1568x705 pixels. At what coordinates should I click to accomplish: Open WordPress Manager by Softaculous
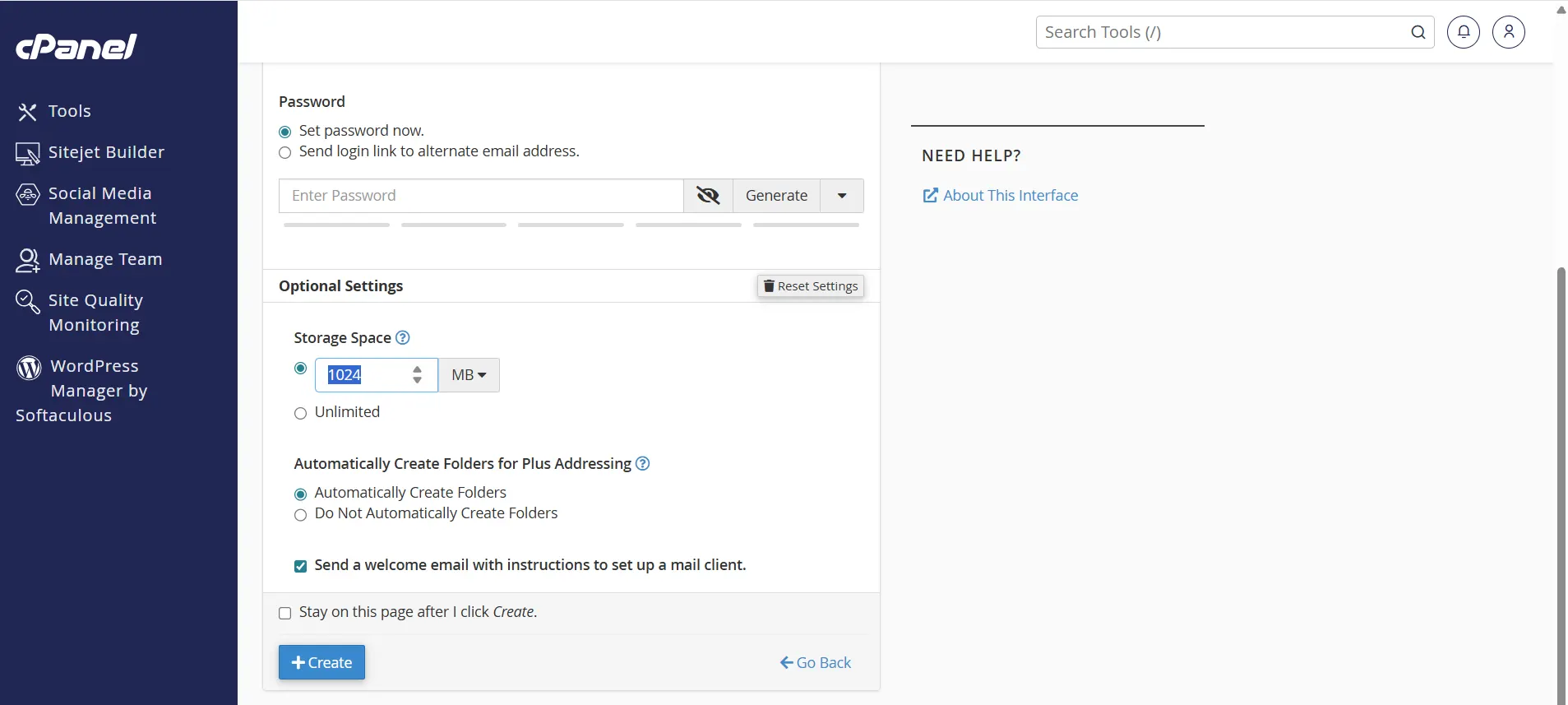point(82,391)
